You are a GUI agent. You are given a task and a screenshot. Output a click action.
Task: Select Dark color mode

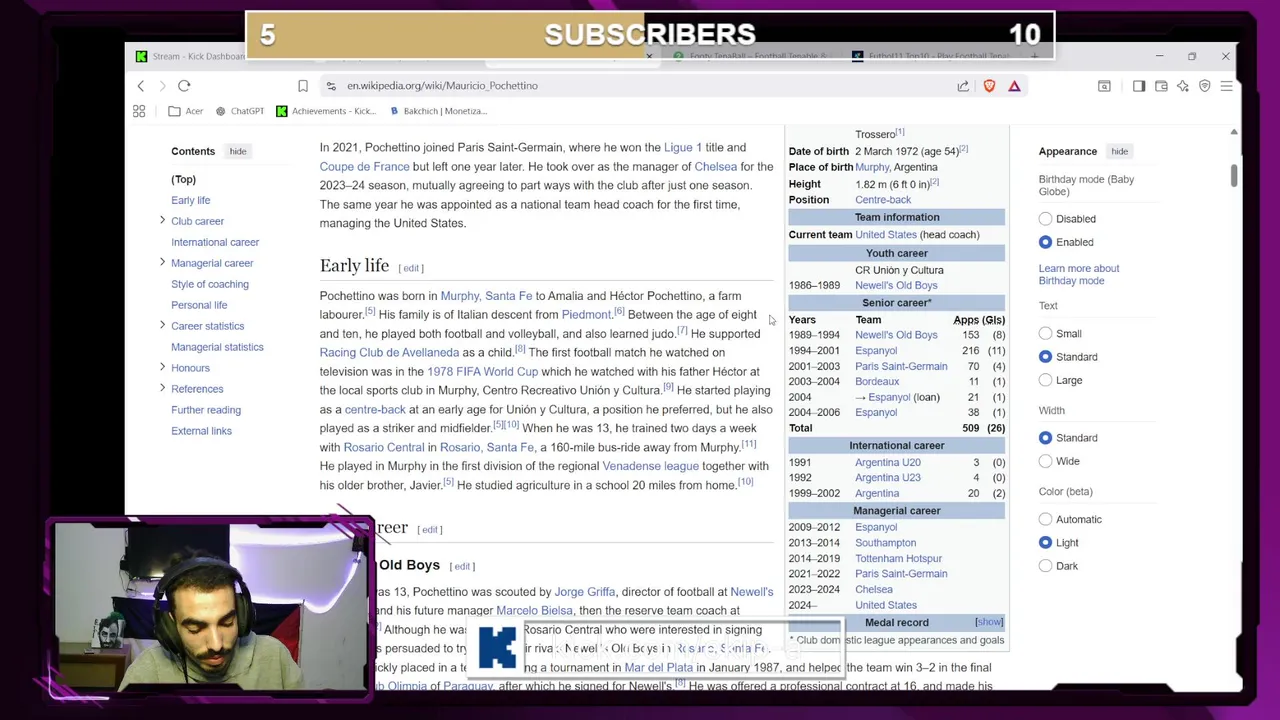[1045, 566]
